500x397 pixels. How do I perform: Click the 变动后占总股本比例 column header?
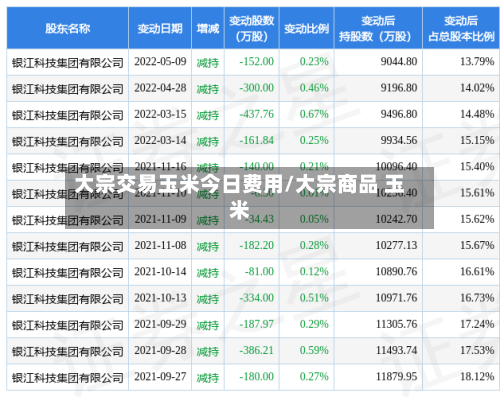click(461, 29)
